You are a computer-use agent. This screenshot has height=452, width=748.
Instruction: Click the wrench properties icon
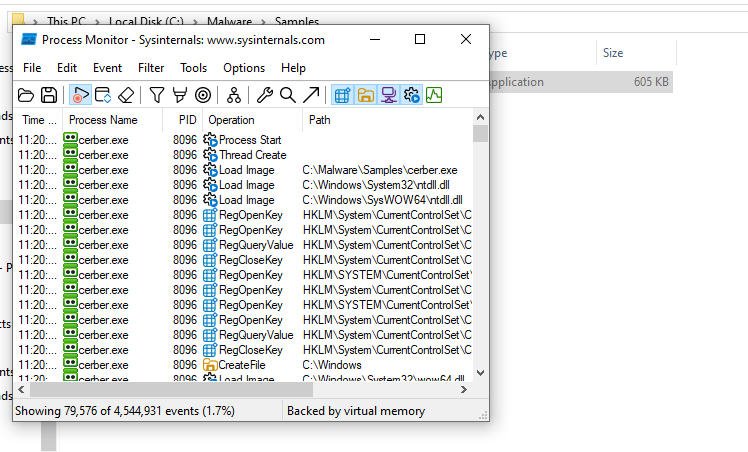[265, 95]
